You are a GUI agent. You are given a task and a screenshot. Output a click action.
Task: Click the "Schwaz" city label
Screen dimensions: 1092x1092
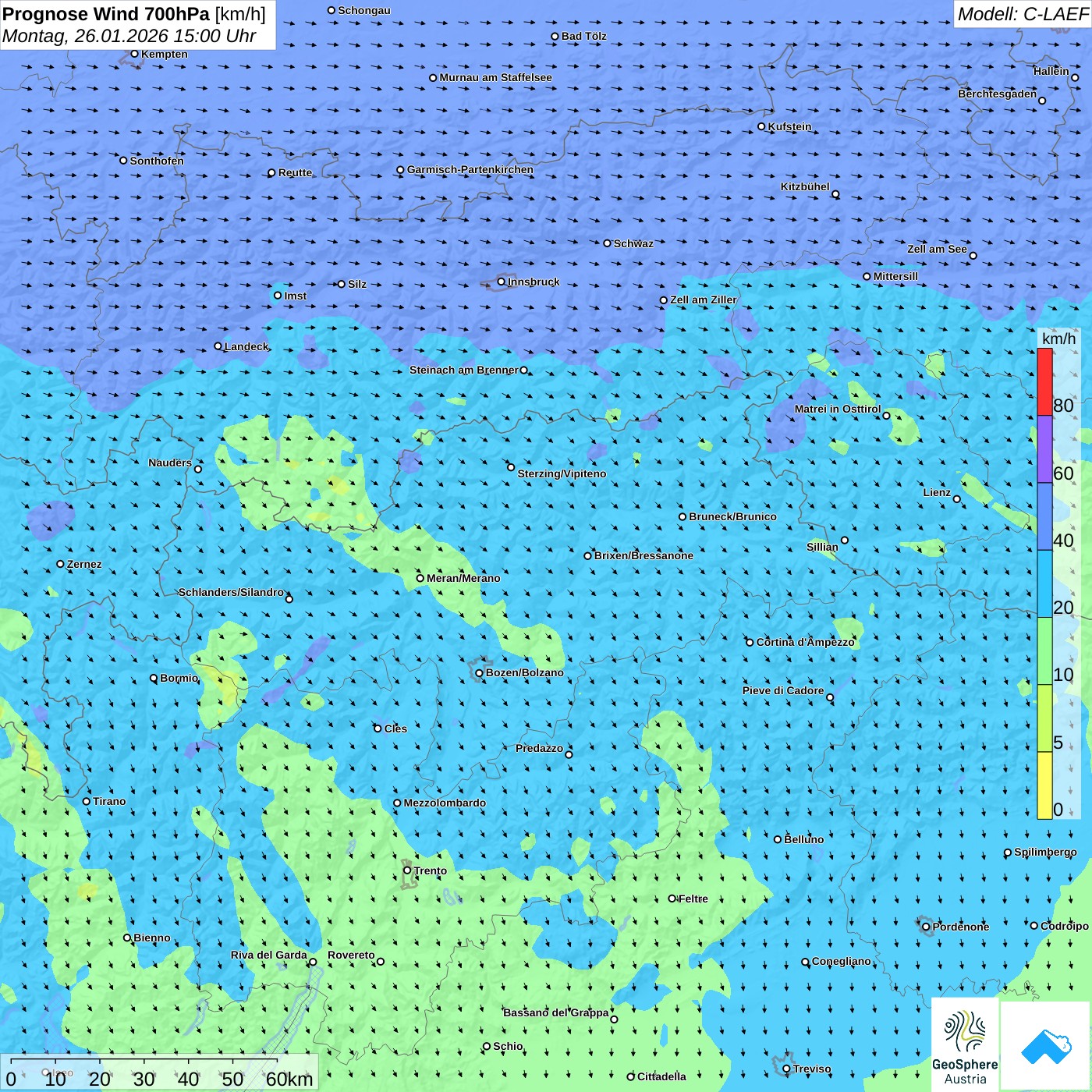pyautogui.click(x=634, y=243)
